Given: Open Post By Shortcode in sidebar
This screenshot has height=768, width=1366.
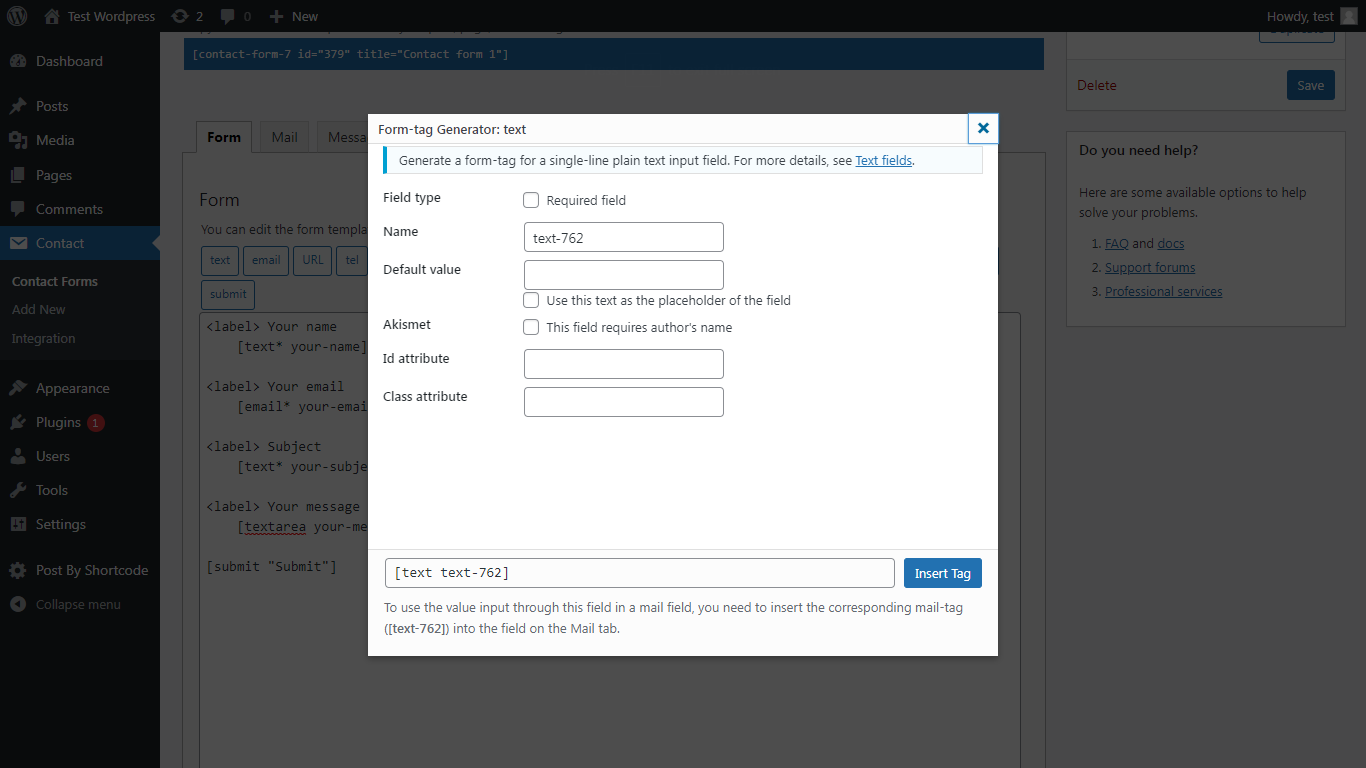Looking at the screenshot, I should [80, 570].
